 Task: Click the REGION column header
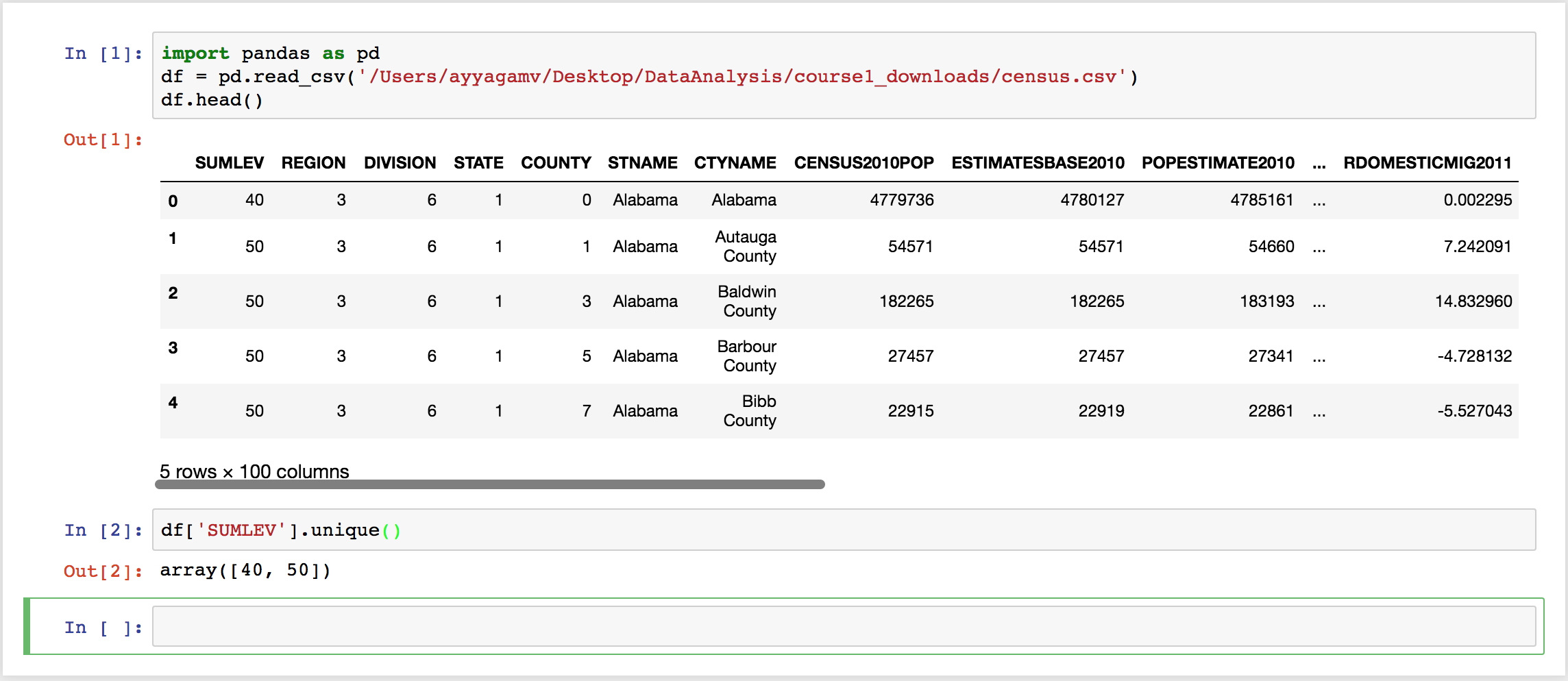[313, 162]
